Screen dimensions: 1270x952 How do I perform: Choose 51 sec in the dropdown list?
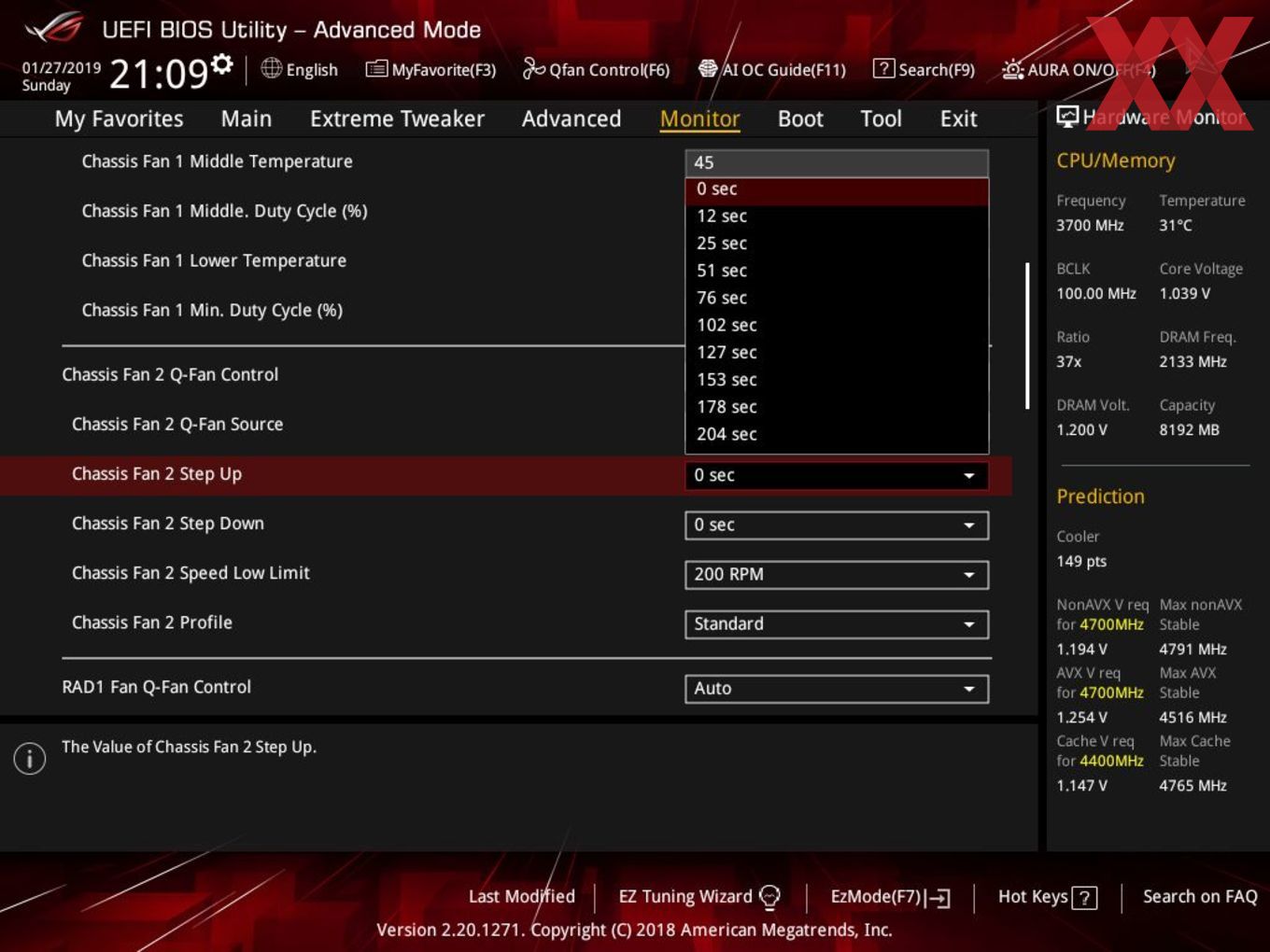click(x=837, y=271)
